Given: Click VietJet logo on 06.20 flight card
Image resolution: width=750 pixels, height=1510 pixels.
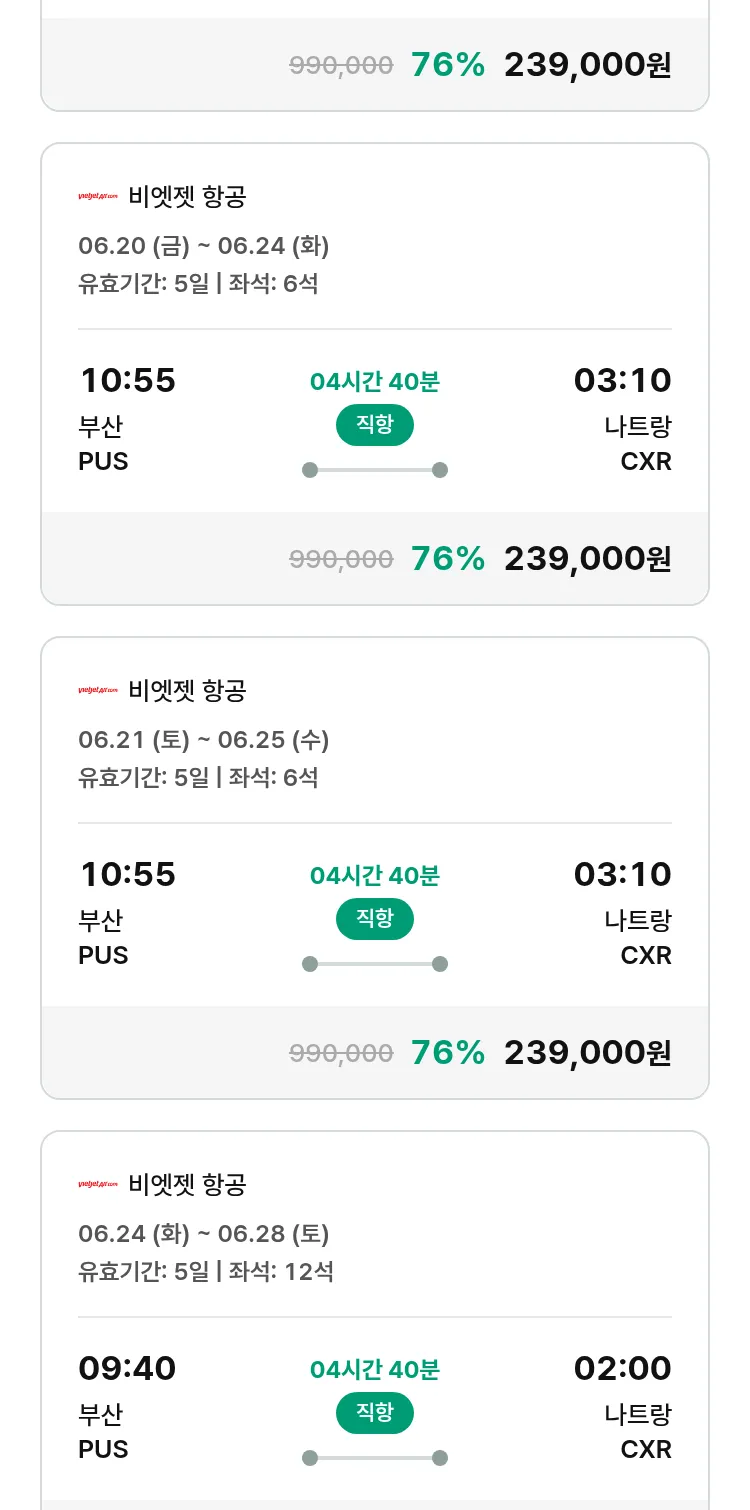Looking at the screenshot, I should point(98,197).
